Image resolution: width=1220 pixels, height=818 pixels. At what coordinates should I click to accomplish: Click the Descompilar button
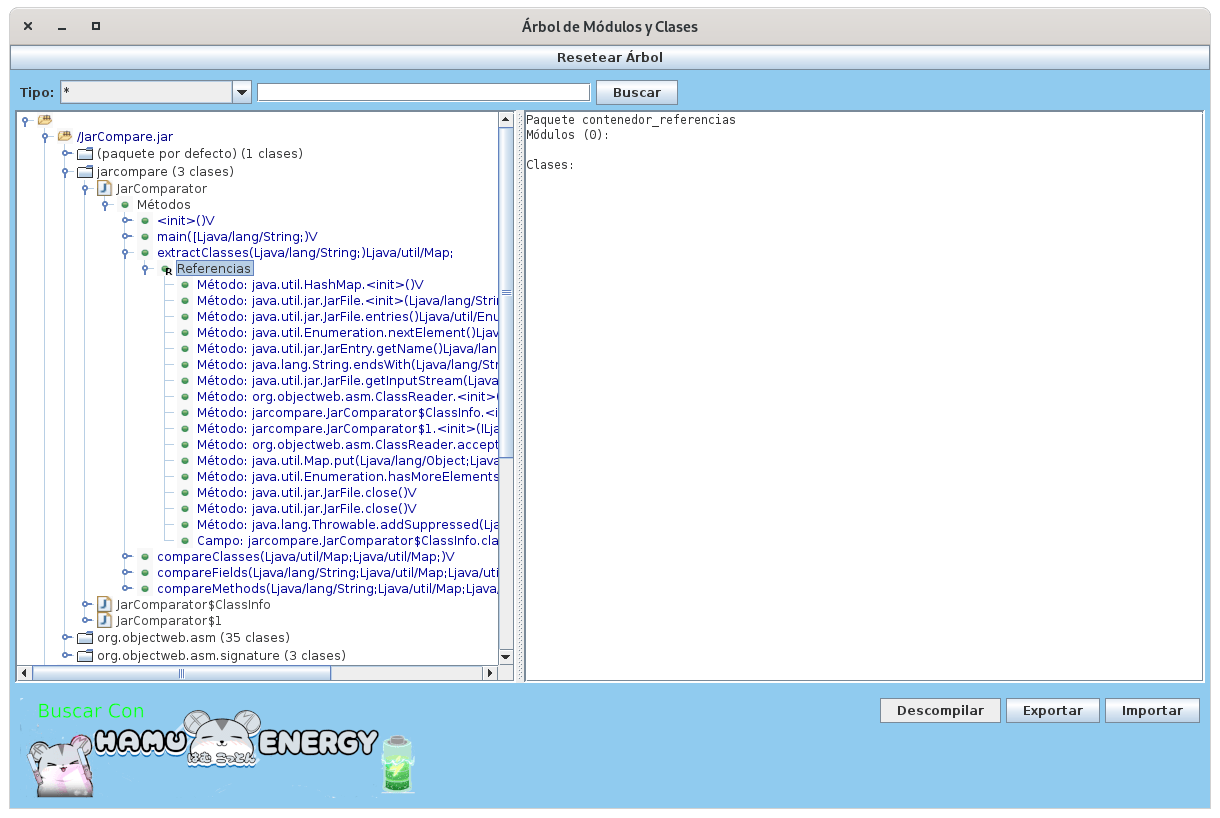(939, 710)
